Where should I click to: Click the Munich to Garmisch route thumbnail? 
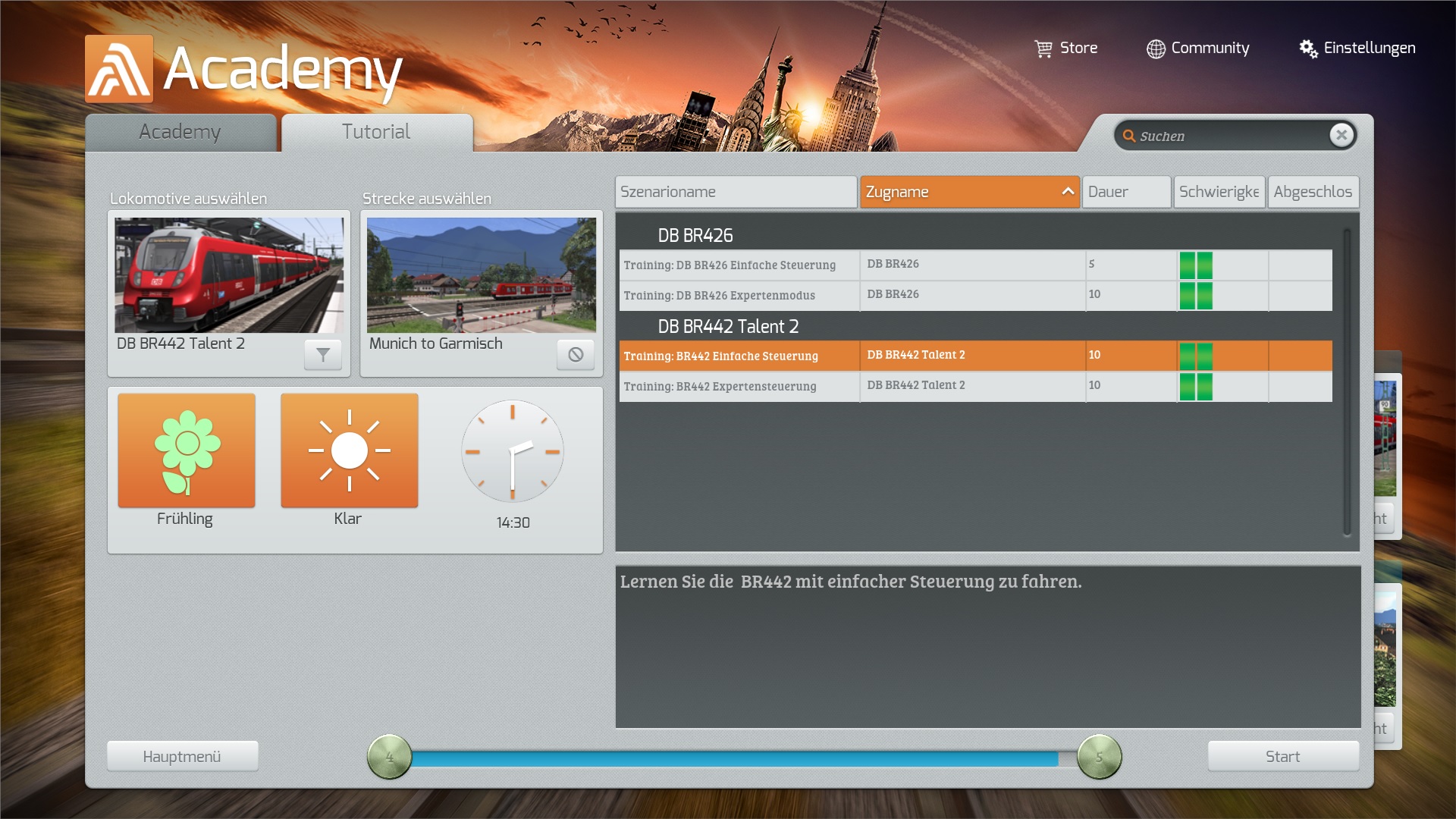482,275
